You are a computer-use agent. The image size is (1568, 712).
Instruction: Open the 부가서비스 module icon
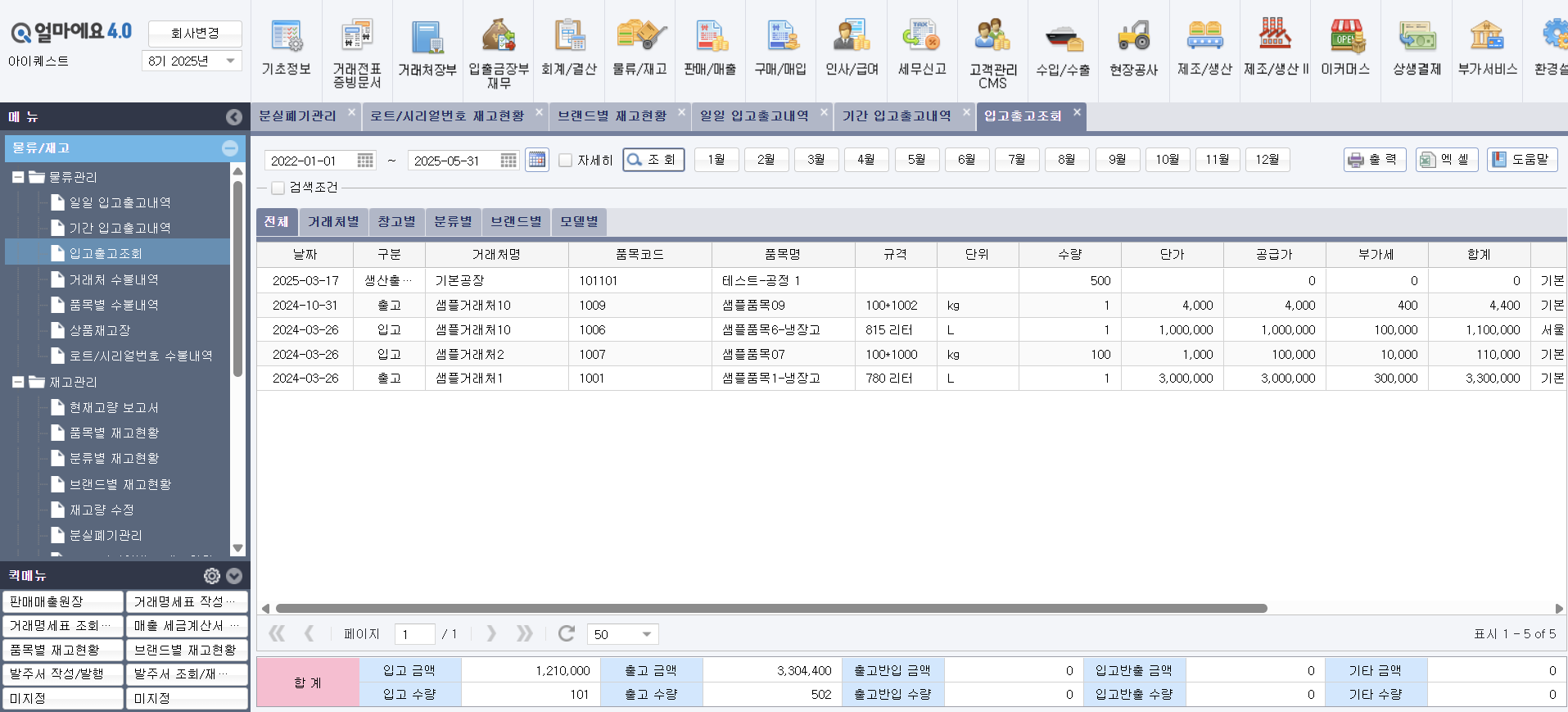[1487, 49]
